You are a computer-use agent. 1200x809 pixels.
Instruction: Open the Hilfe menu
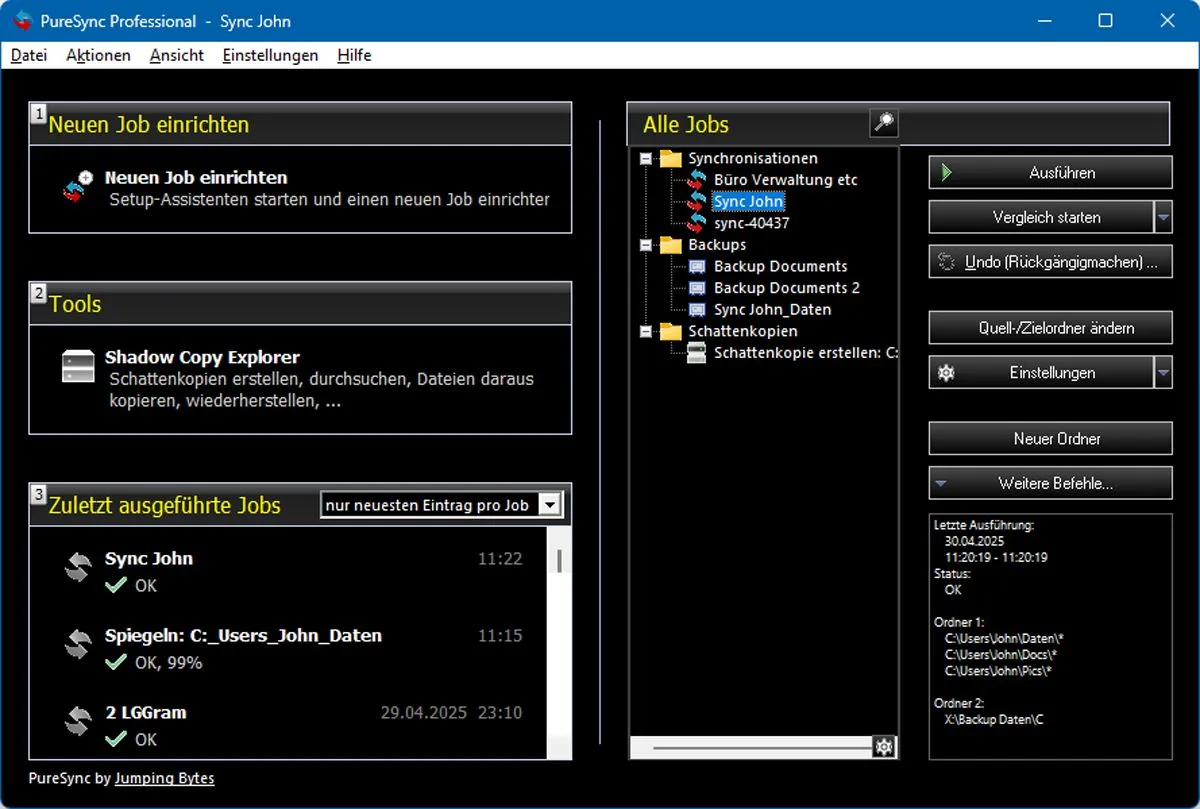click(353, 55)
